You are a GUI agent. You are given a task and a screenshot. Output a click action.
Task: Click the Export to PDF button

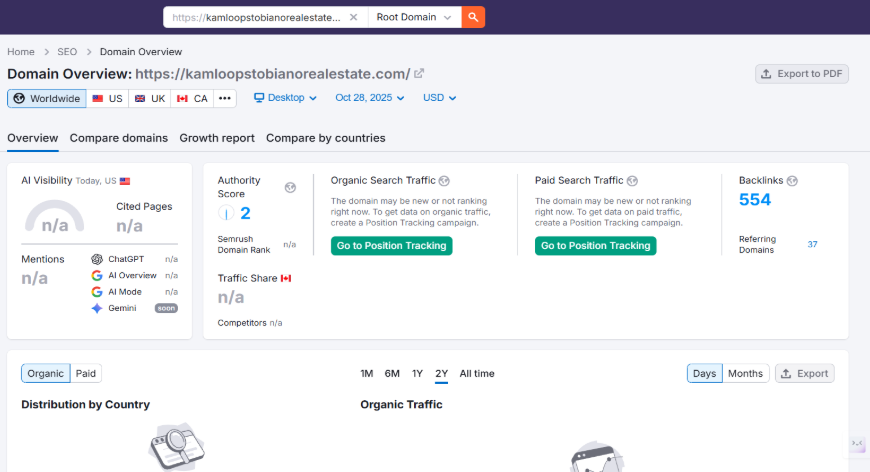tap(801, 74)
